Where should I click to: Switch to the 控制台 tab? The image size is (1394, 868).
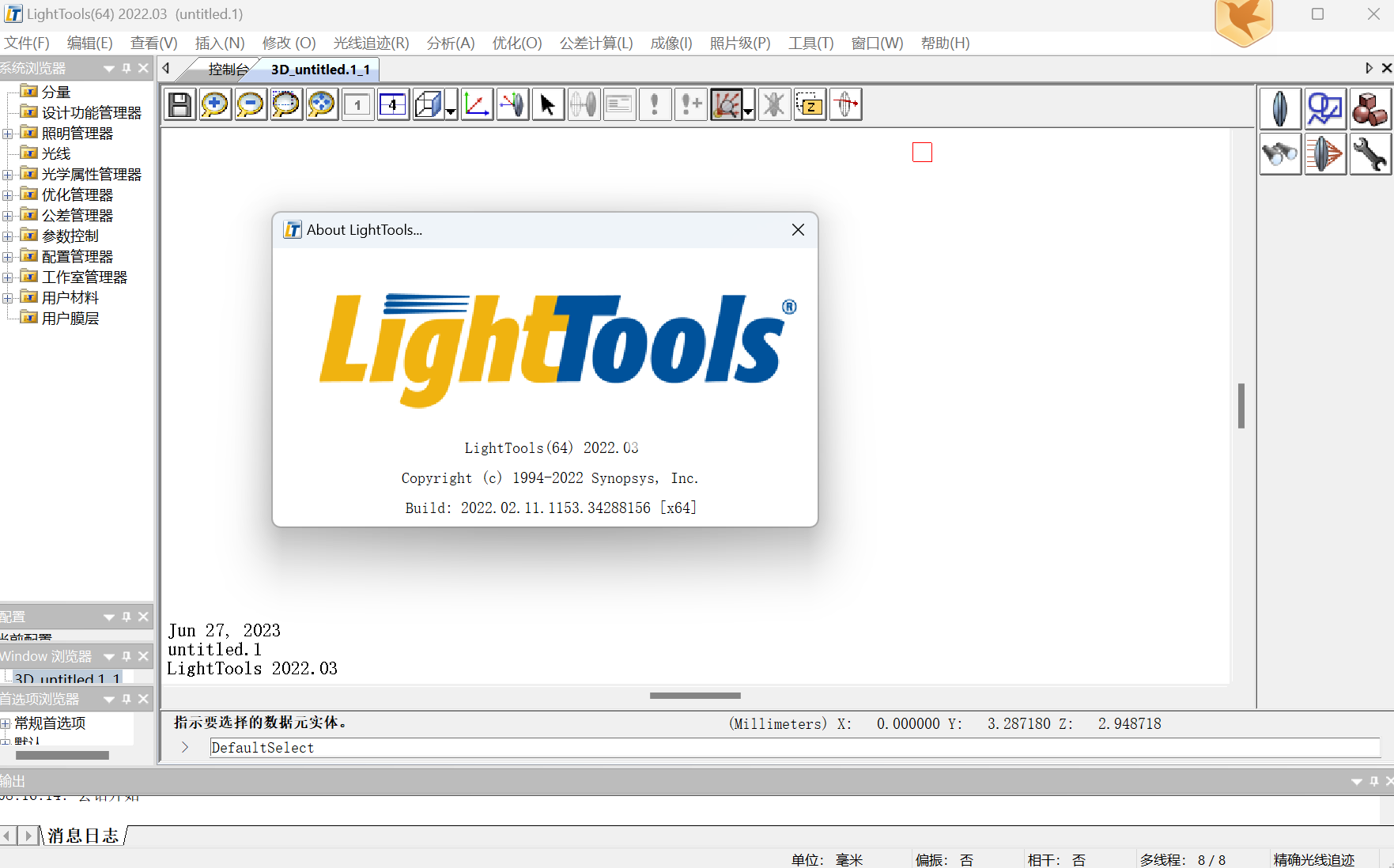[229, 70]
